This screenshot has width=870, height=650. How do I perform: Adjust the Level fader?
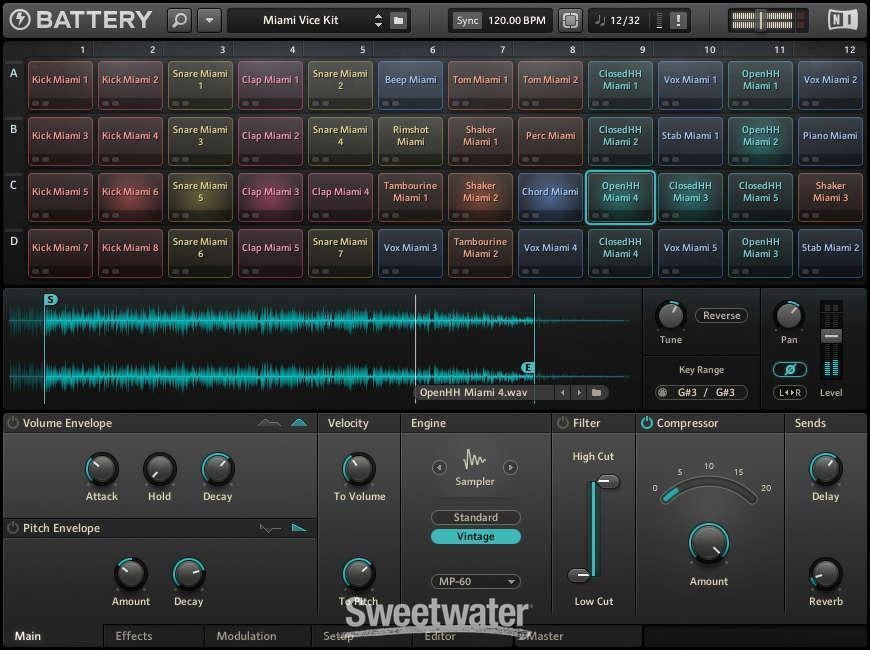(831, 336)
